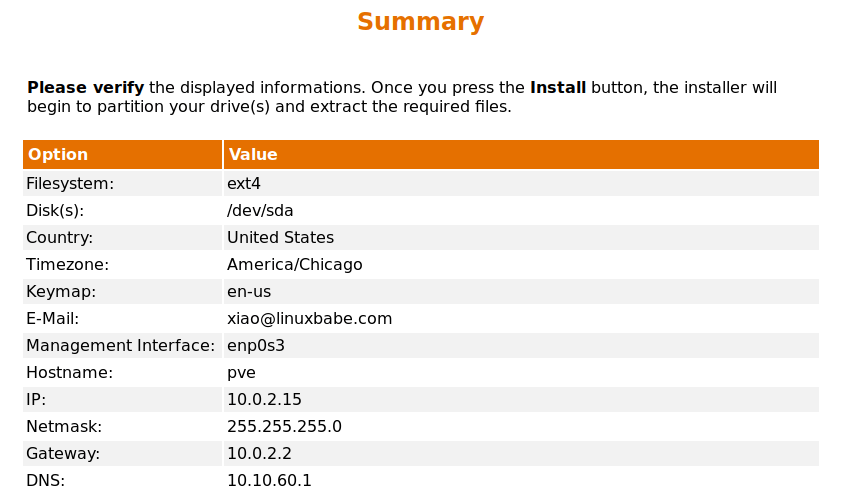The image size is (865, 500).
Task: Select the 10.0.2.2 gateway value
Action: (259, 454)
